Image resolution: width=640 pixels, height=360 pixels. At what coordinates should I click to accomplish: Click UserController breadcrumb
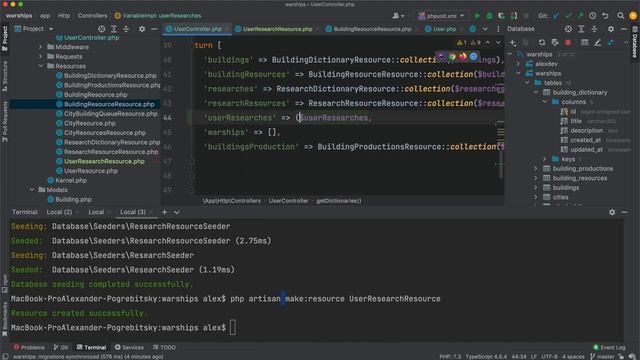point(288,201)
